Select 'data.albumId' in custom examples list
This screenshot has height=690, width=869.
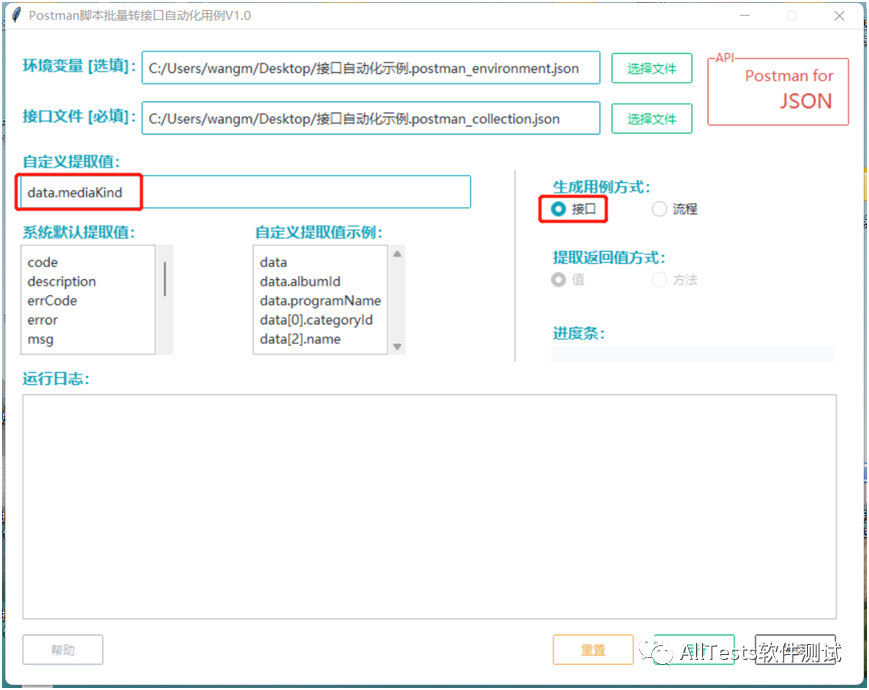[300, 282]
